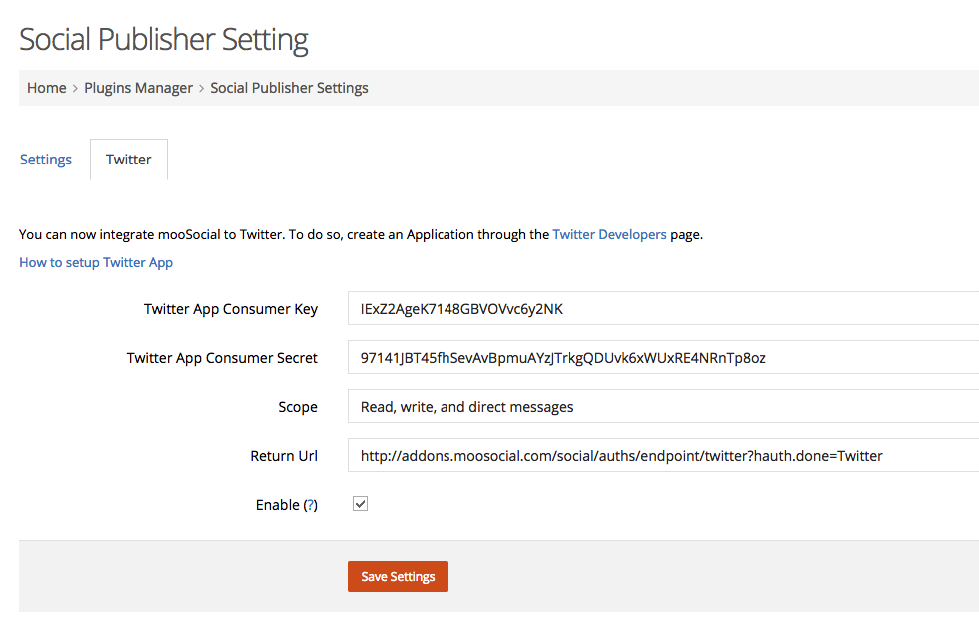Uncheck the Enable checkbox
979x633 pixels.
coord(360,504)
